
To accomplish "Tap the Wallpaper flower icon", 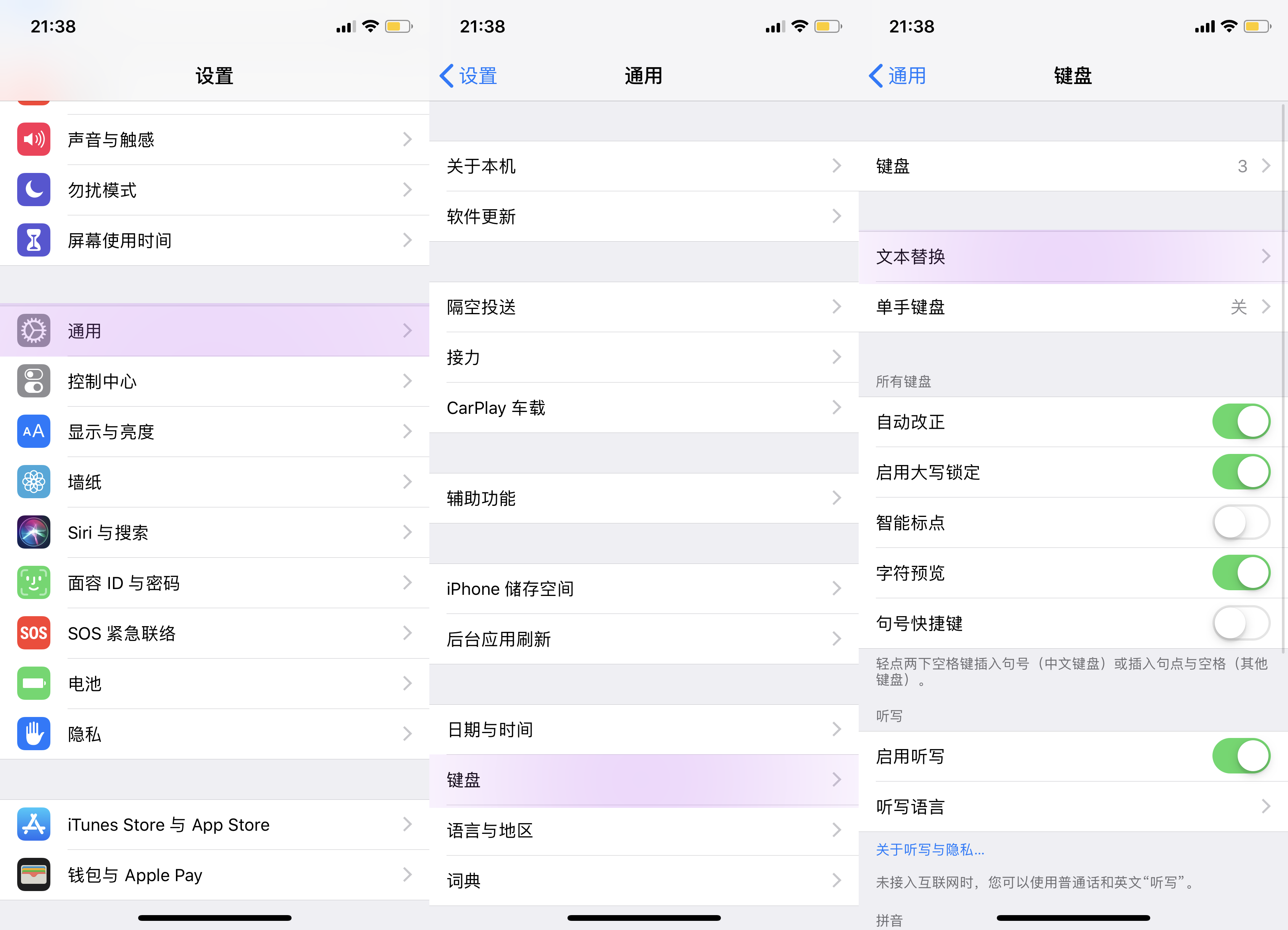I will pyautogui.click(x=34, y=482).
